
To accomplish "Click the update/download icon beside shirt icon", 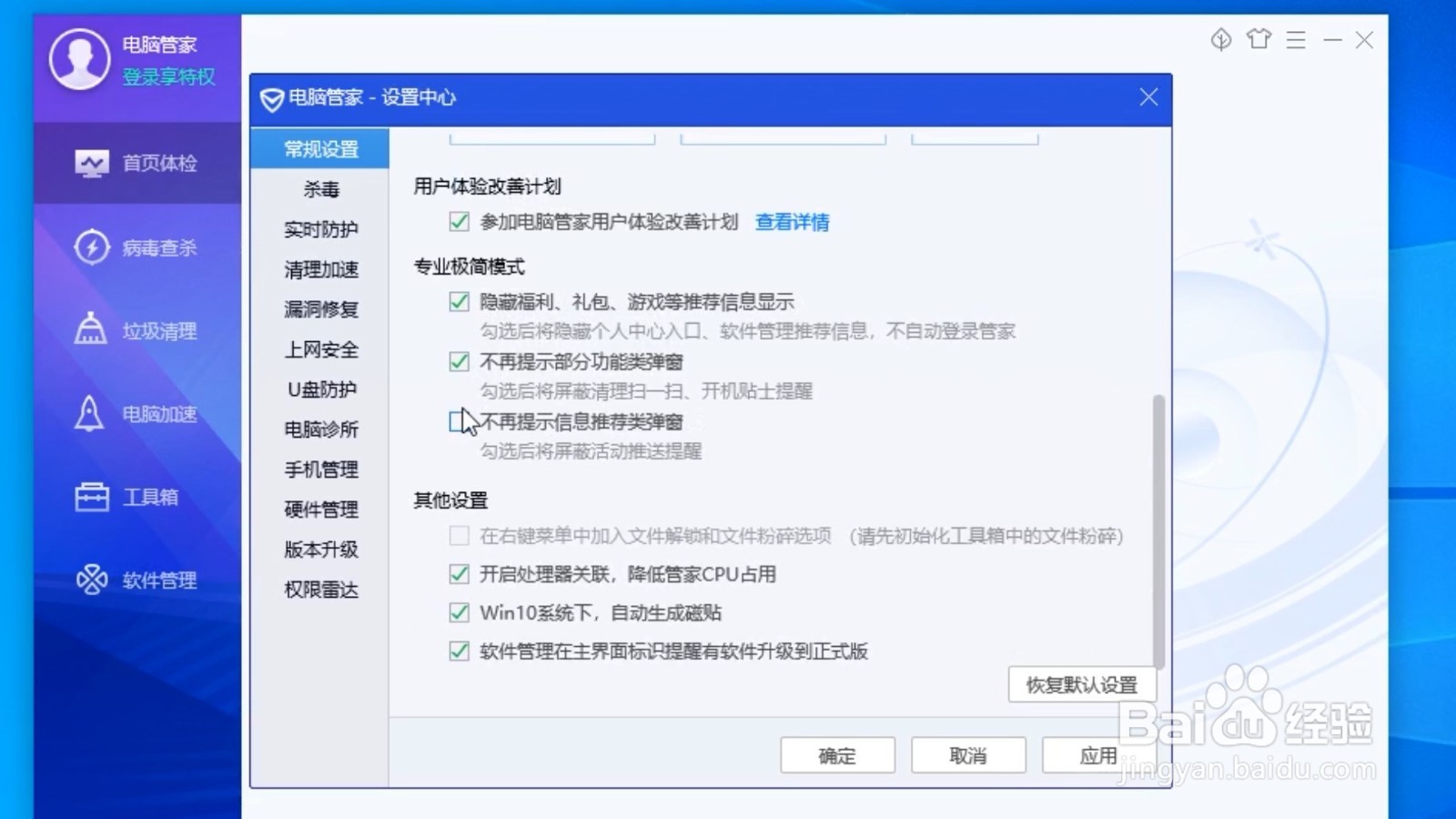I will [1221, 39].
